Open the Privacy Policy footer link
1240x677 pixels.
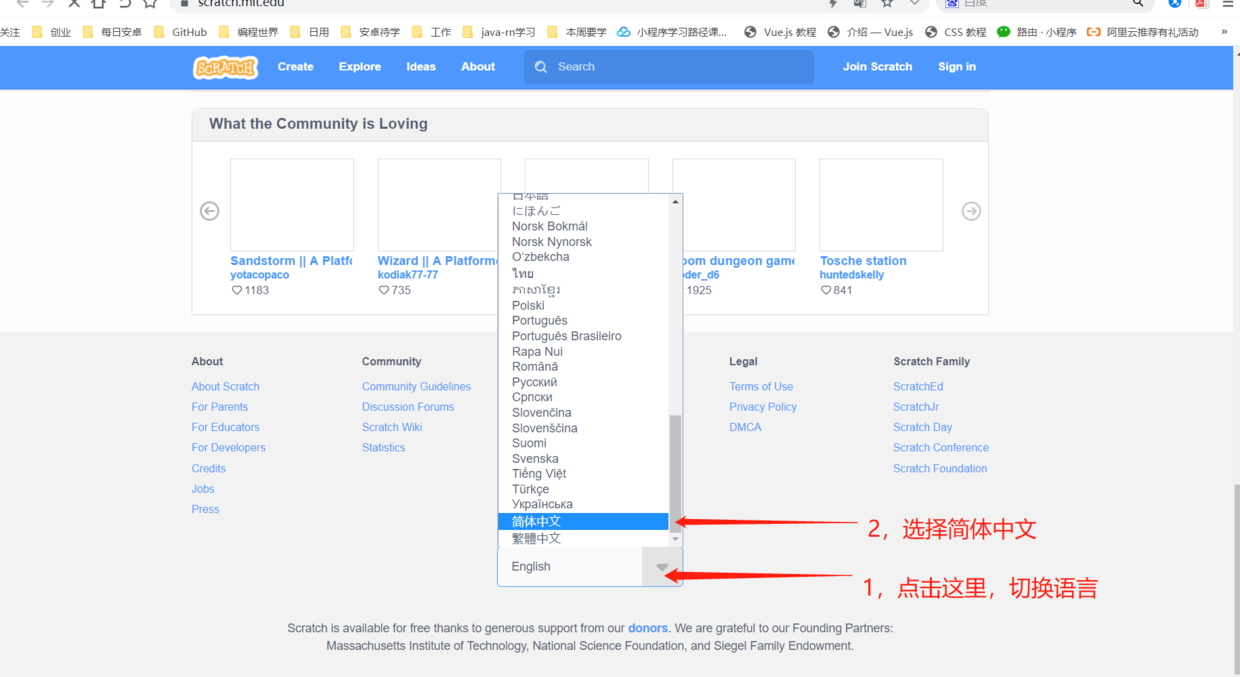tap(763, 407)
